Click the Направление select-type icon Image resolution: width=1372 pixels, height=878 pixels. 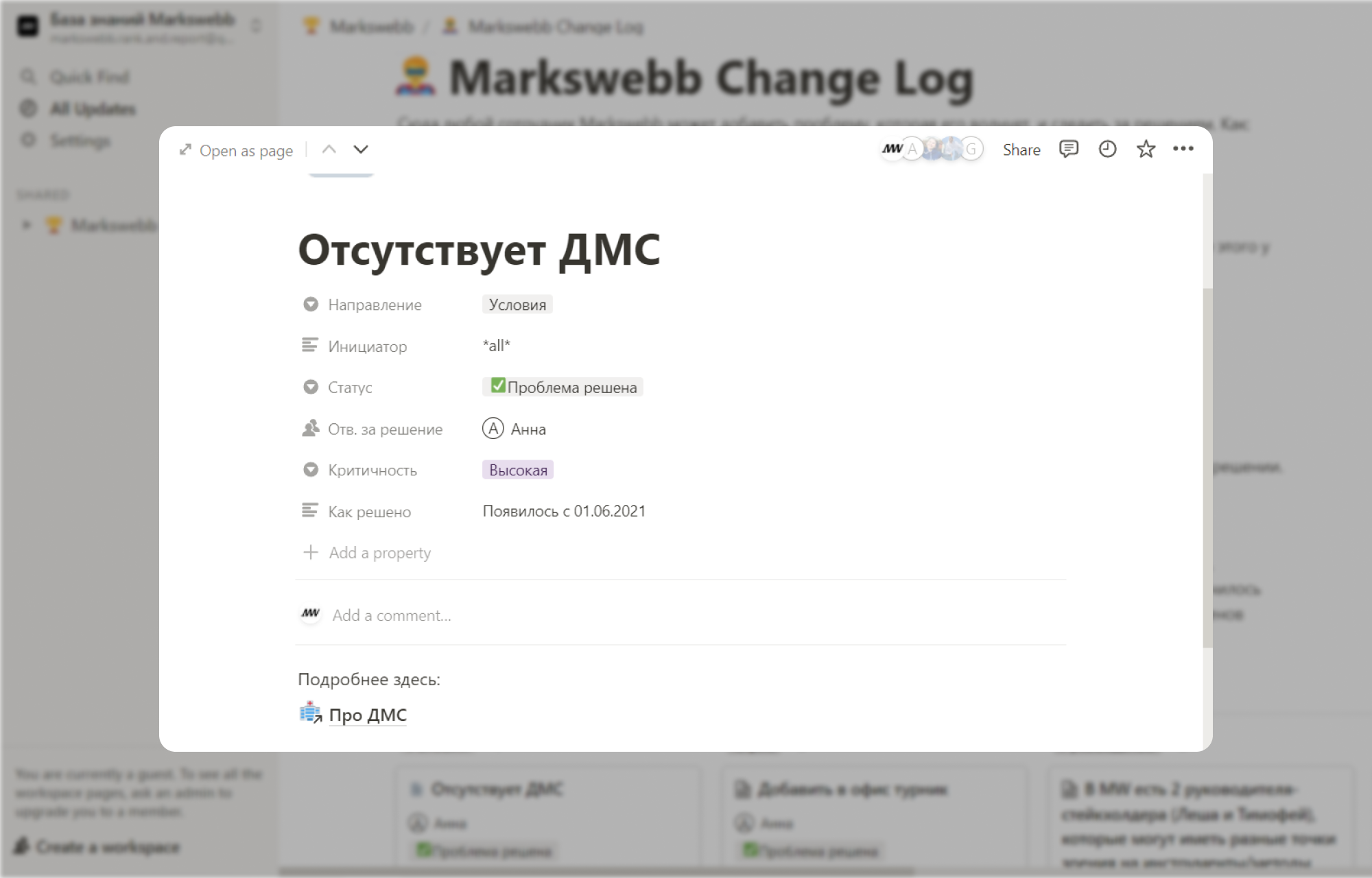click(311, 304)
